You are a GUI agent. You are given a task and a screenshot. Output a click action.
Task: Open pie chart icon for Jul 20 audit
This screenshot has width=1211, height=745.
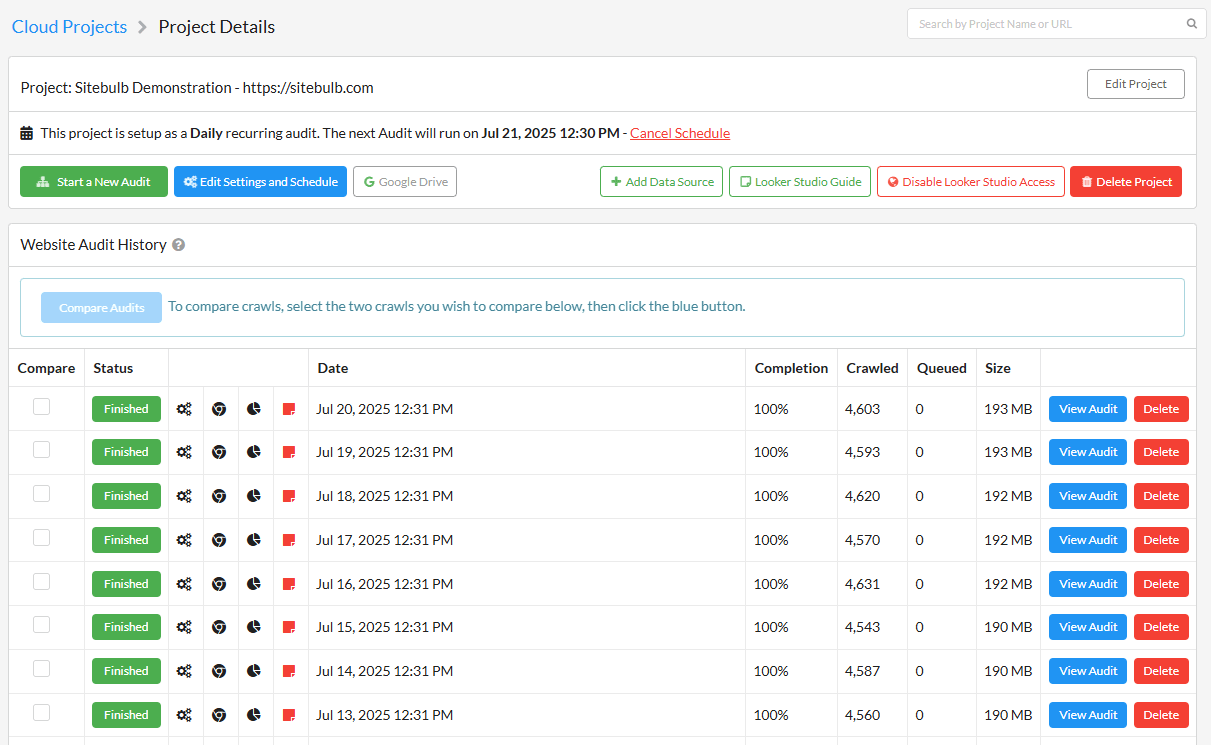[x=254, y=409]
